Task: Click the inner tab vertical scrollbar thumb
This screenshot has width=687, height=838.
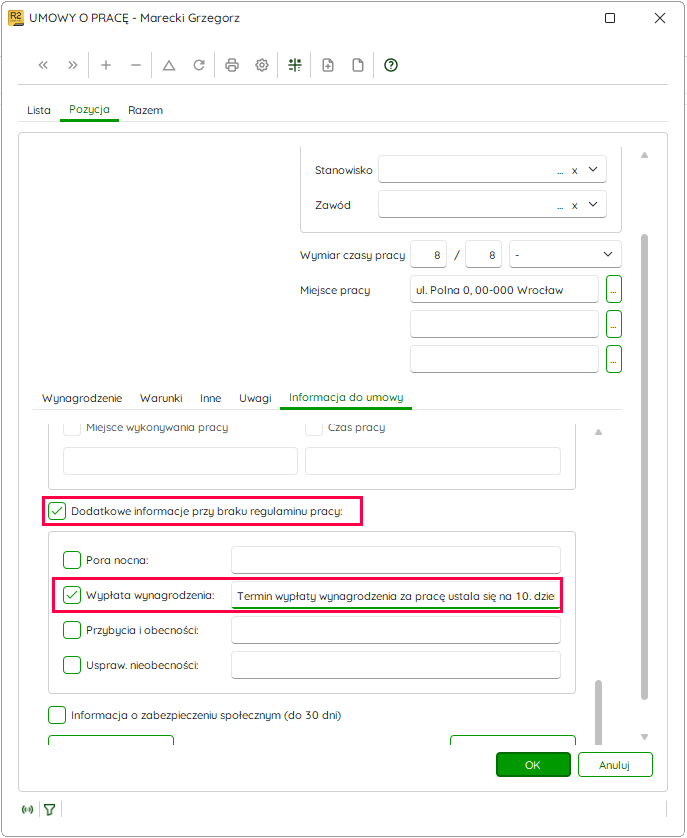Action: pos(598,712)
